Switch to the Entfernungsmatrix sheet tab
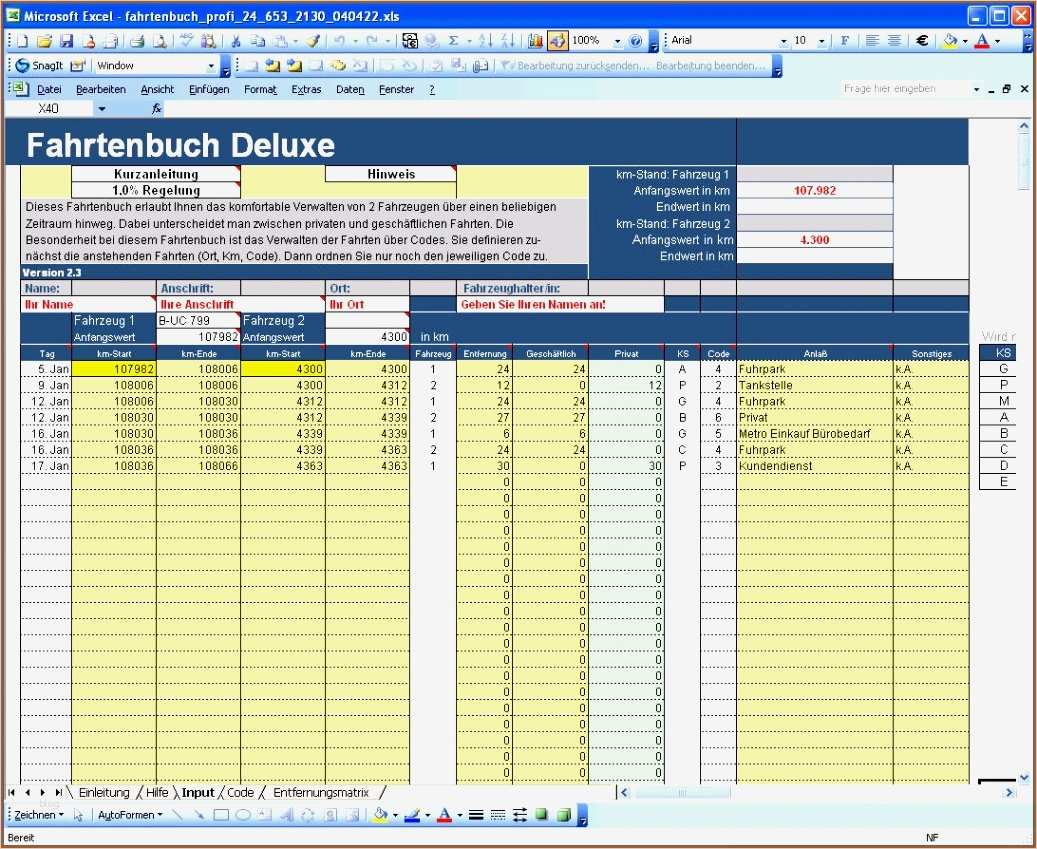This screenshot has width=1037, height=849. (x=320, y=792)
